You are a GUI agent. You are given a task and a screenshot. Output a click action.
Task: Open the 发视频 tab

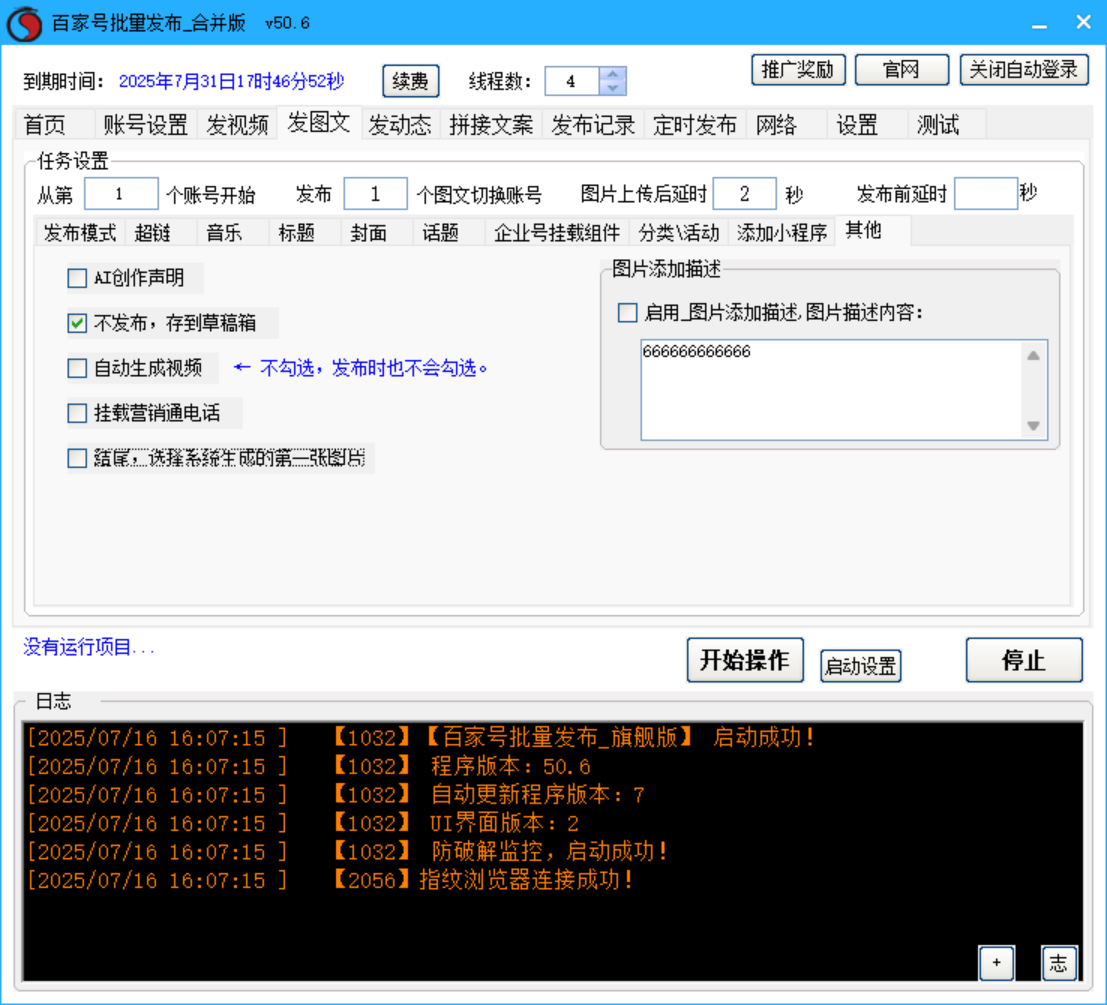click(x=237, y=125)
